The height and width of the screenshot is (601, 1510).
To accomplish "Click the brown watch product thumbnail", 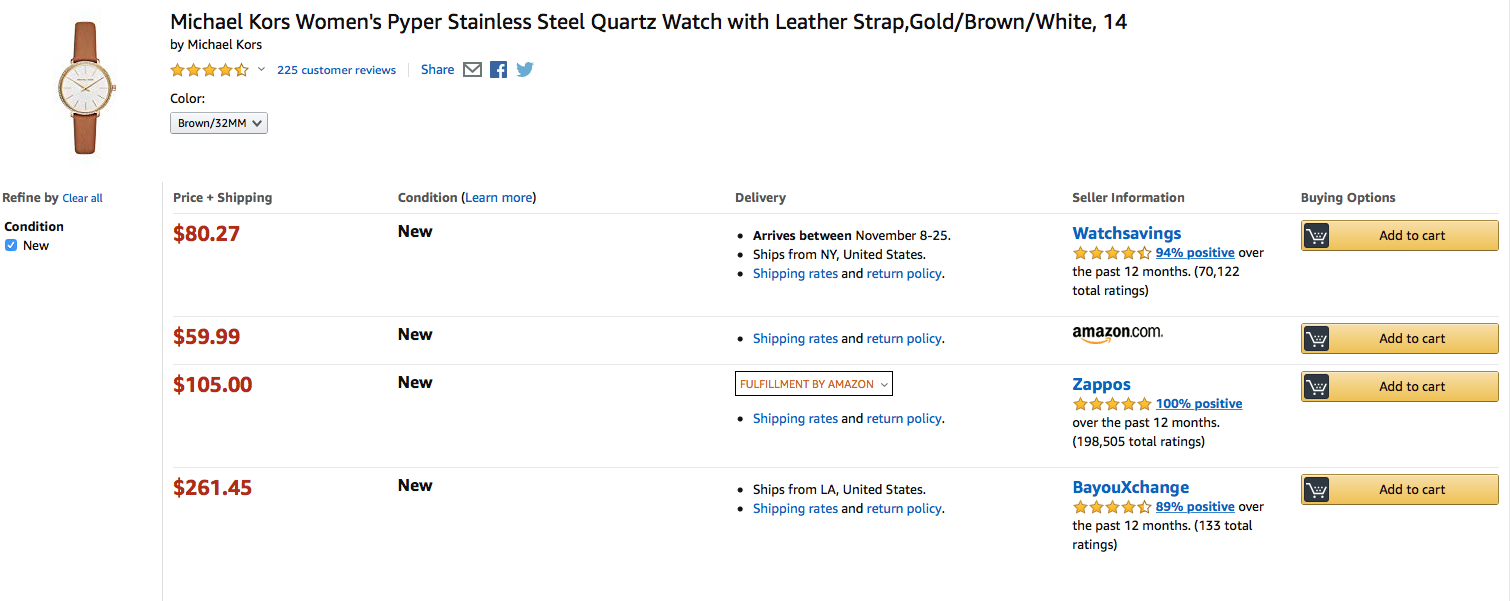I will [86, 88].
